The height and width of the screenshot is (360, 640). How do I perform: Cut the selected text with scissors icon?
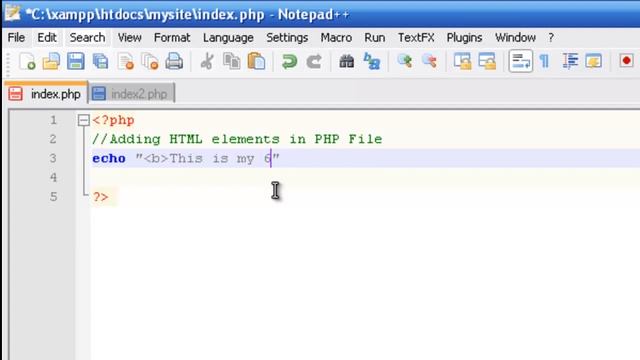point(207,62)
